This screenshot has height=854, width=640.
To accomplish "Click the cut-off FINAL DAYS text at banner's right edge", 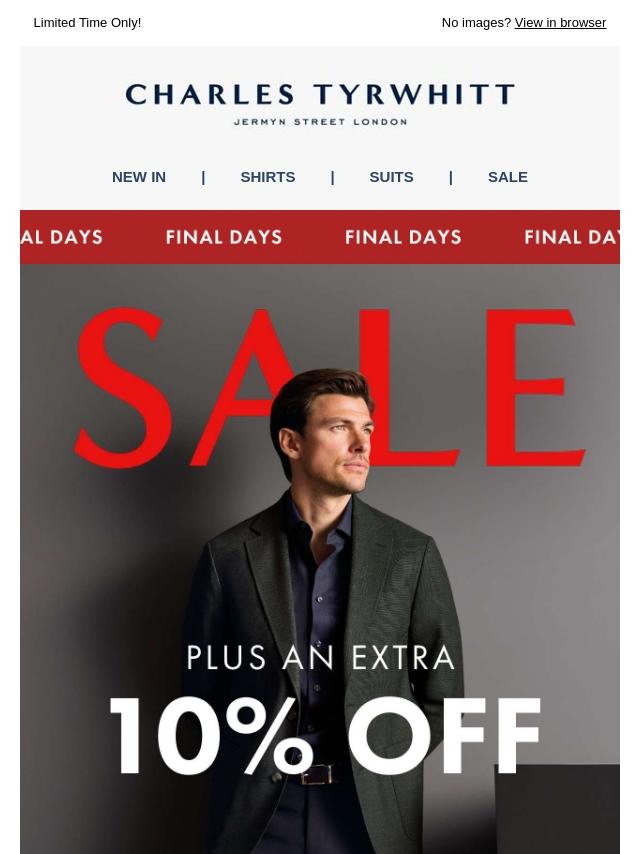I will 571,237.
